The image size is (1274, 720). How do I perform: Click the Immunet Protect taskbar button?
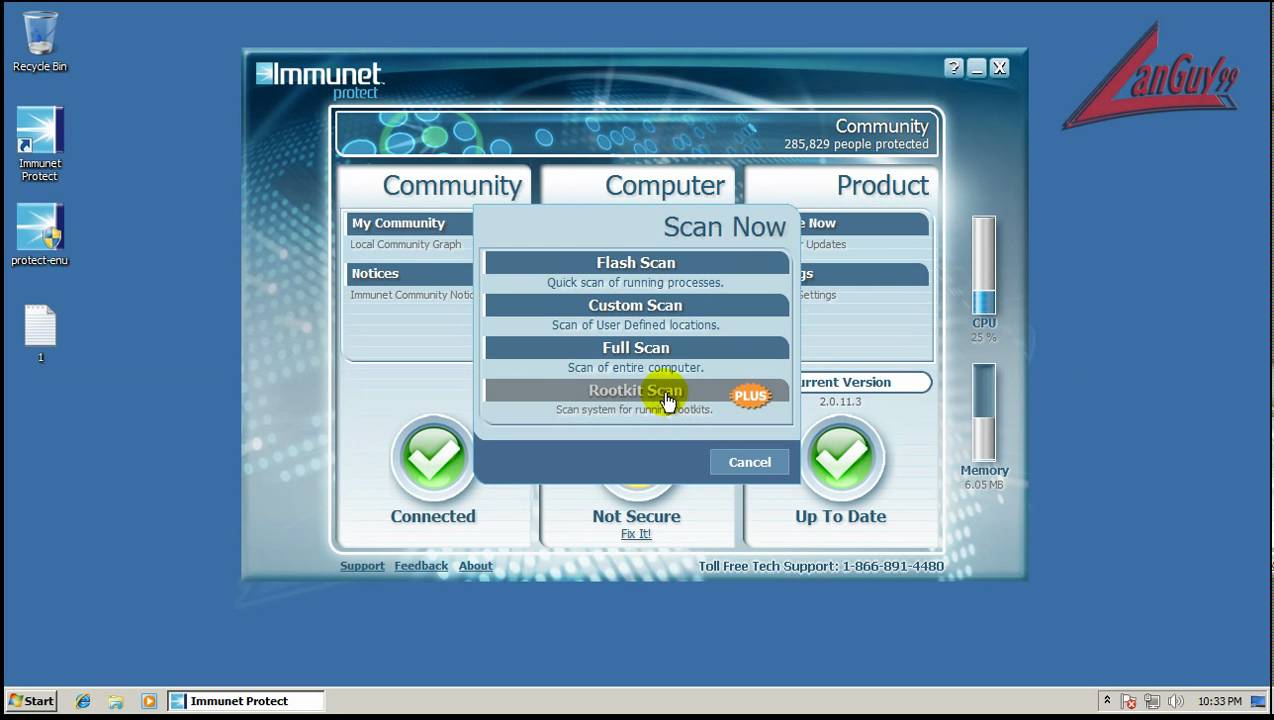tap(246, 701)
